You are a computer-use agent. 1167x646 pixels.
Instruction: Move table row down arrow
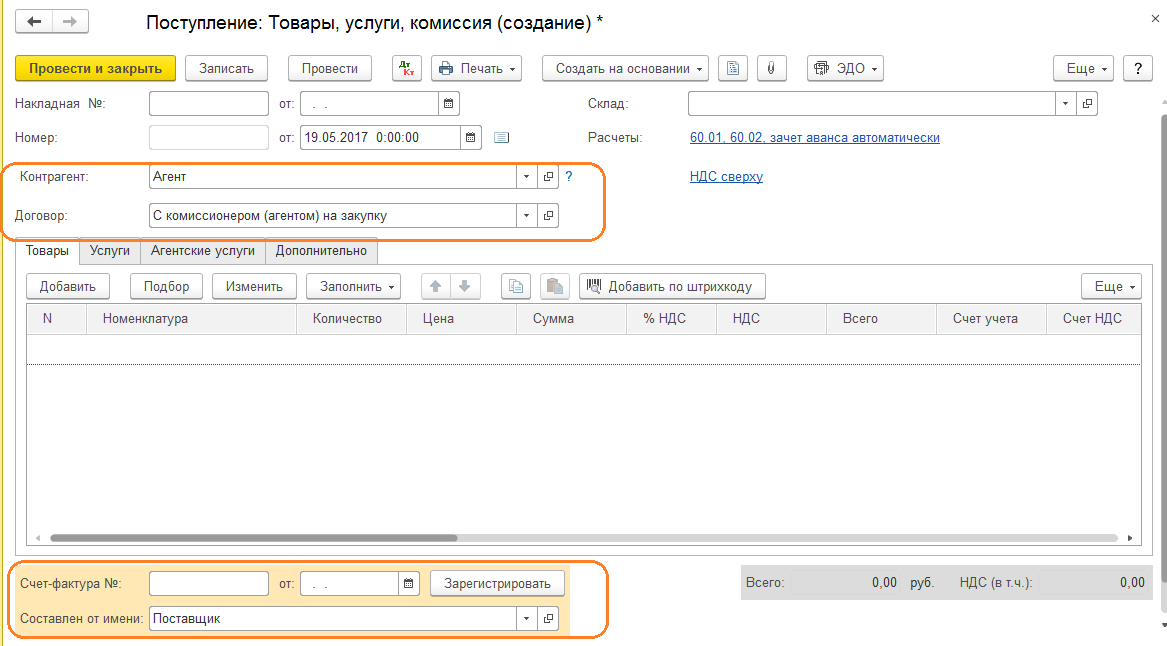465,287
